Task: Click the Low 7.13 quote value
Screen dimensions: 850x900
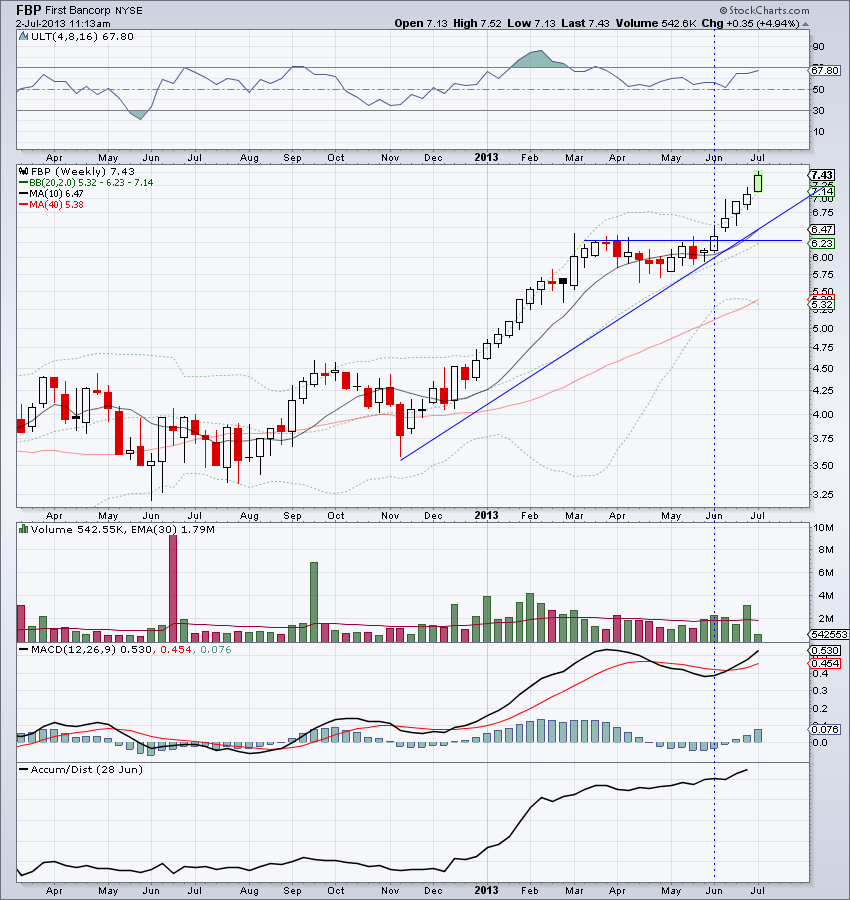Action: (x=531, y=24)
